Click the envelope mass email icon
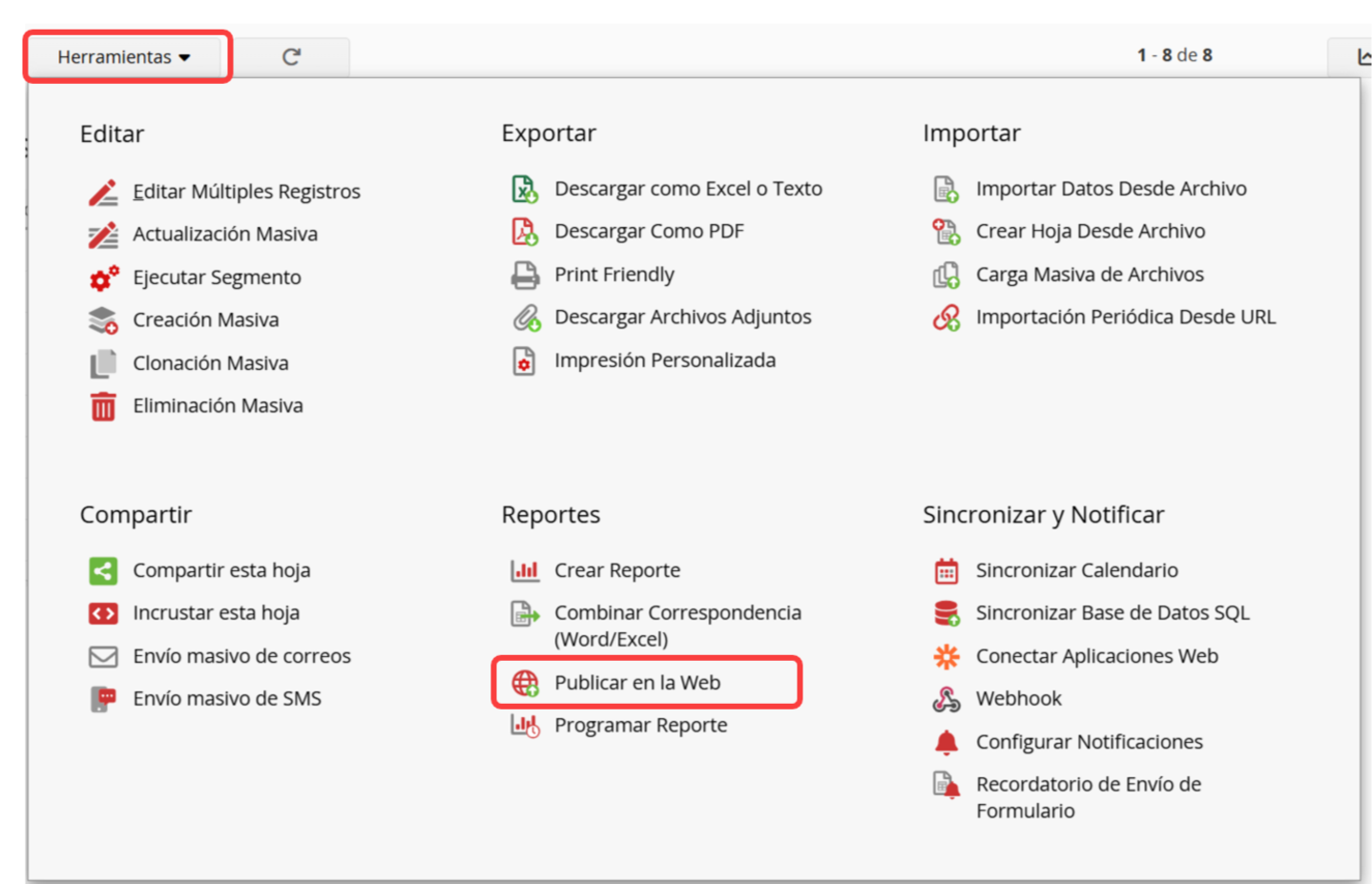This screenshot has width=1372, height=884. 103,657
